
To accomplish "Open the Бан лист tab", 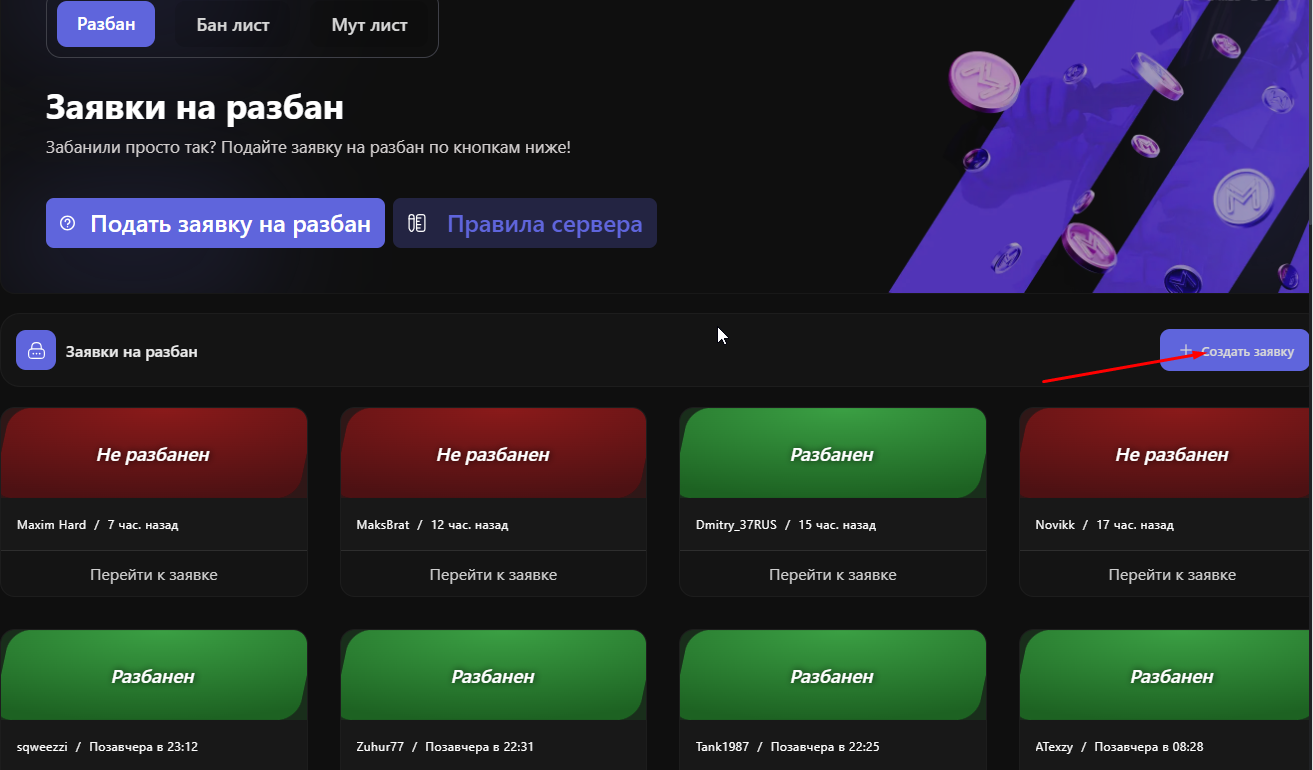I will point(233,25).
